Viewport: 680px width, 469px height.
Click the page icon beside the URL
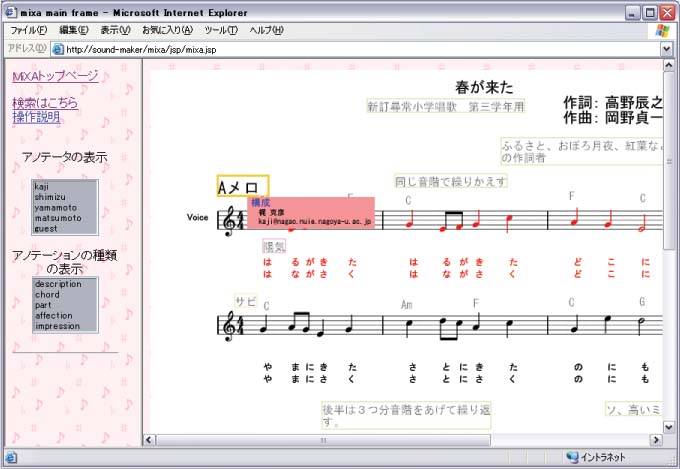[58, 49]
